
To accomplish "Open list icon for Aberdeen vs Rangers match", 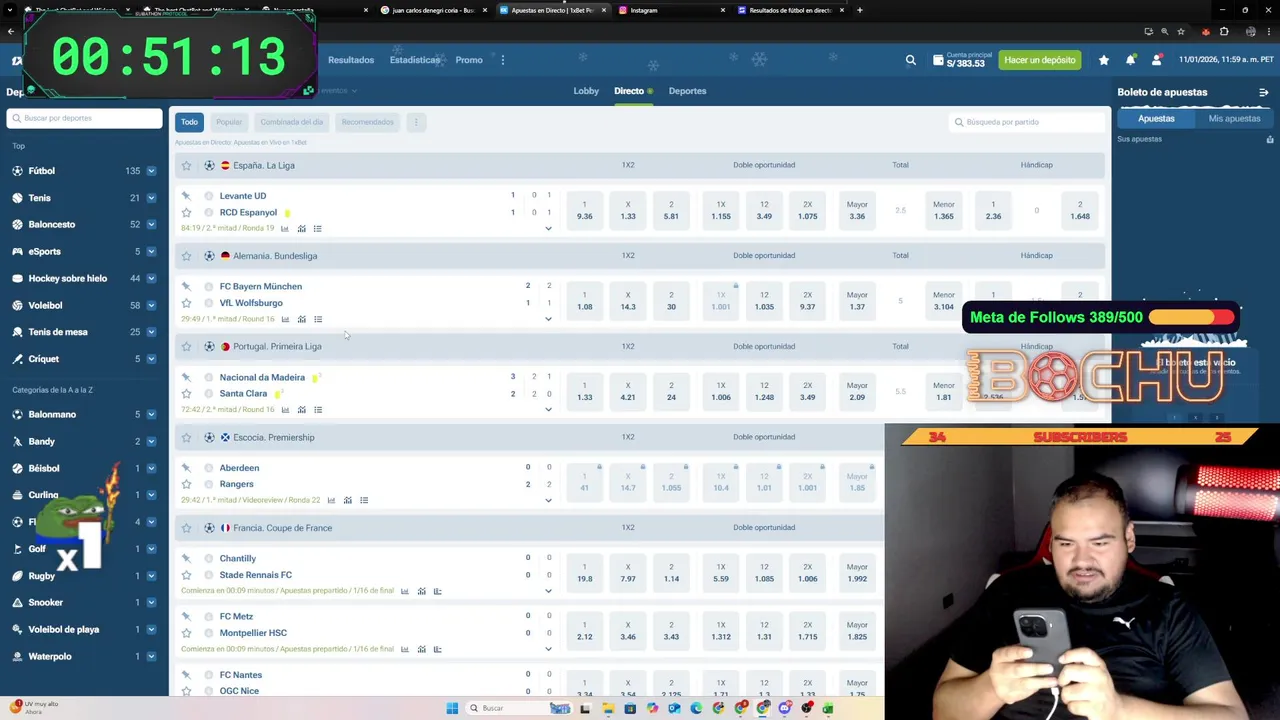I will click(364, 500).
